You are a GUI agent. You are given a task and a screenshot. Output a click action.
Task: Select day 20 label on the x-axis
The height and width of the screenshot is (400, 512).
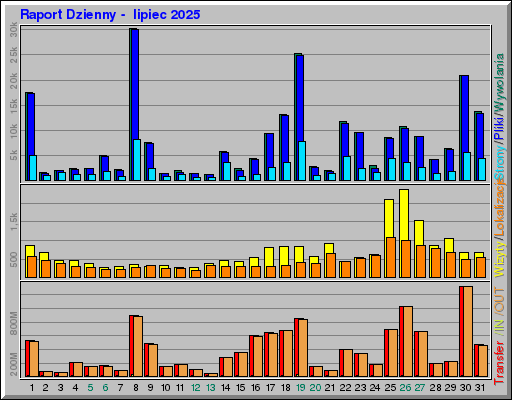pos(315,388)
